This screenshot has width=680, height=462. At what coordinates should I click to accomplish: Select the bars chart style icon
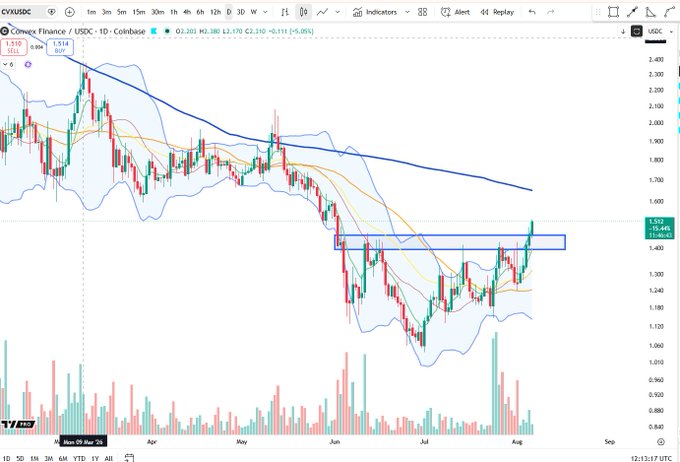285,12
